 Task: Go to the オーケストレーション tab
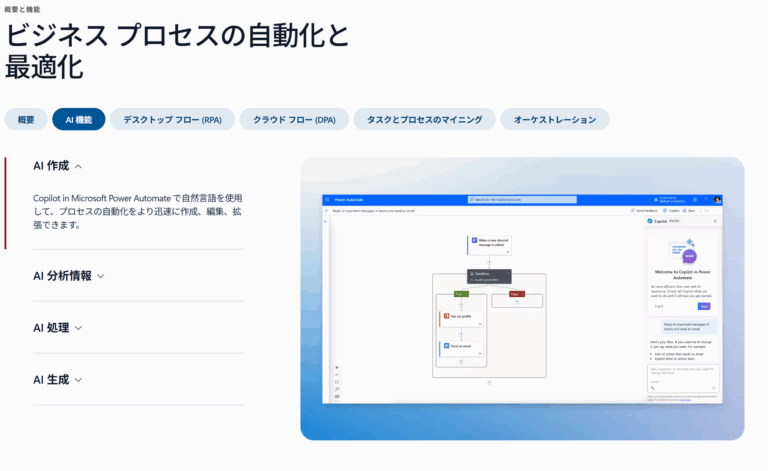click(x=555, y=119)
